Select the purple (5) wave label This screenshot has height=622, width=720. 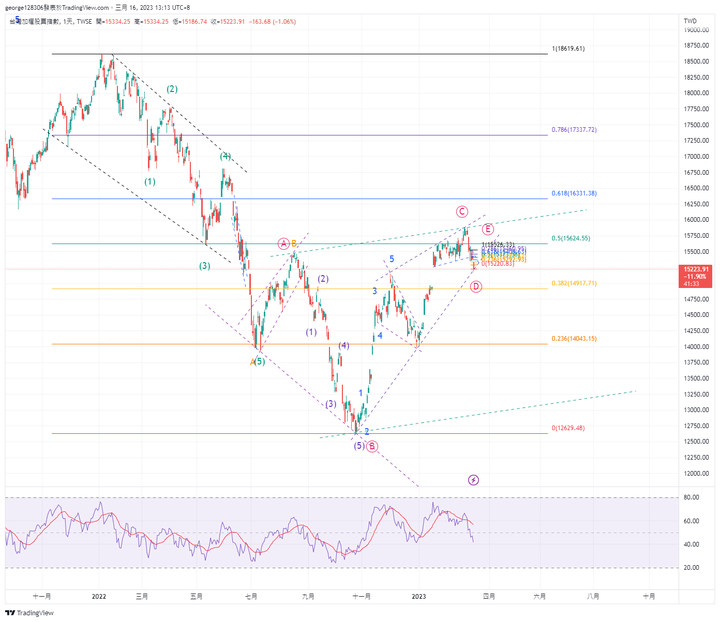pyautogui.click(x=359, y=446)
